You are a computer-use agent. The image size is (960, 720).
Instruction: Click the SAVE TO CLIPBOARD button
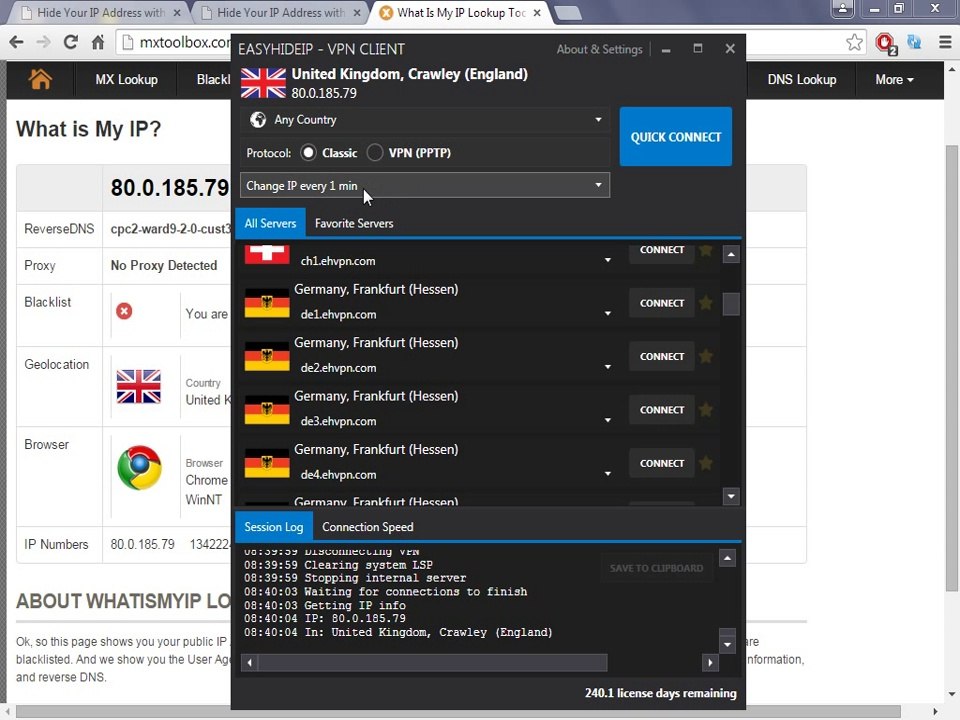656,568
